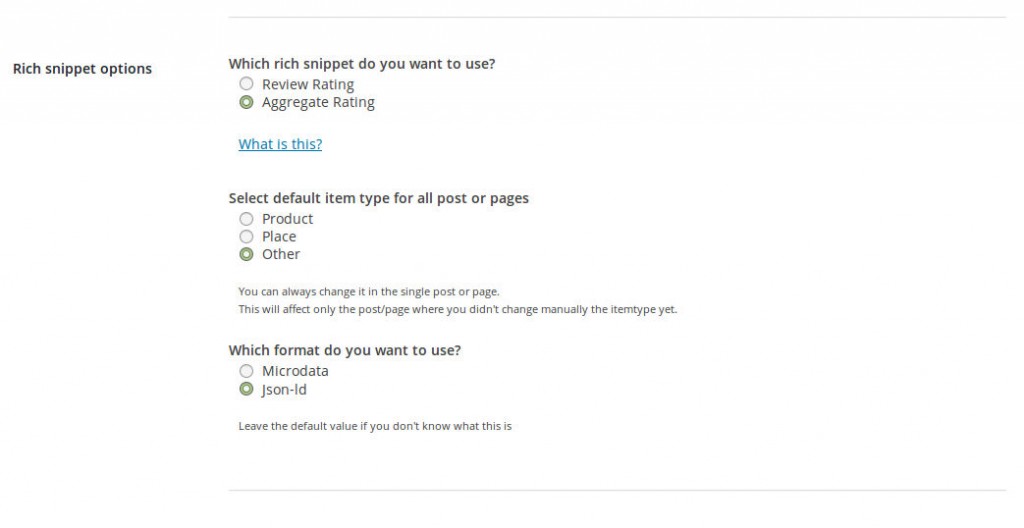The image size is (1024, 528).
Task: Switch format to the Microdata radio
Action: pos(246,371)
